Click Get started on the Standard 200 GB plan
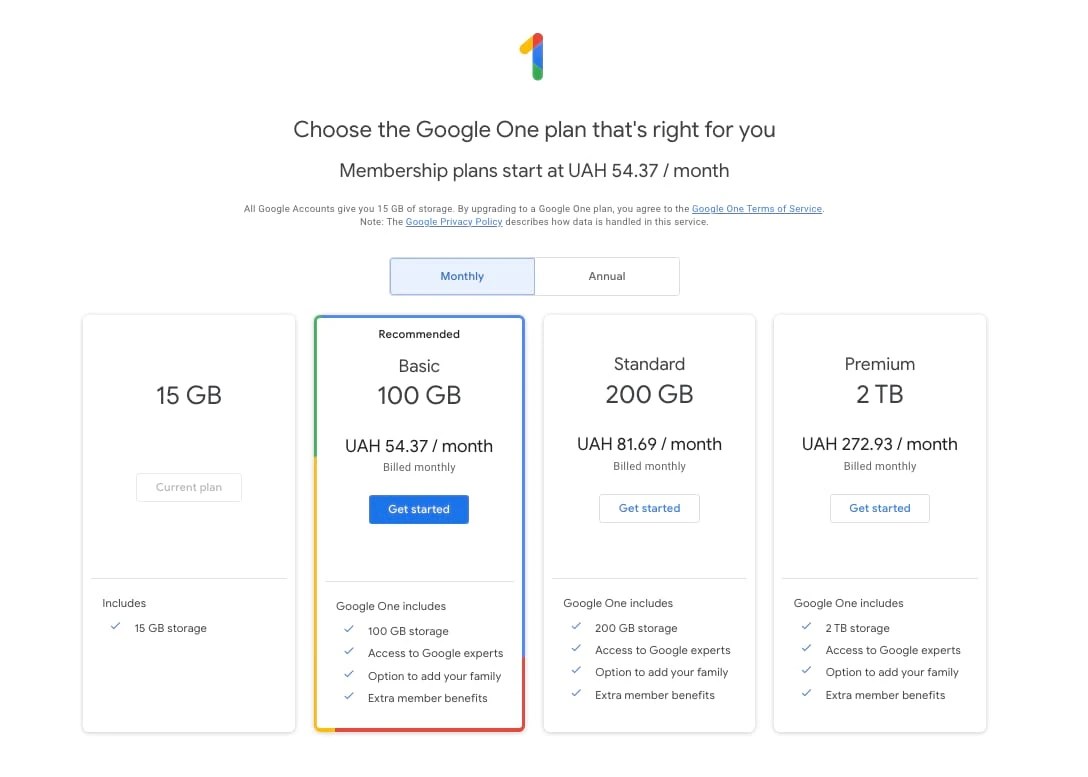This screenshot has height=777, width=1088. click(649, 508)
